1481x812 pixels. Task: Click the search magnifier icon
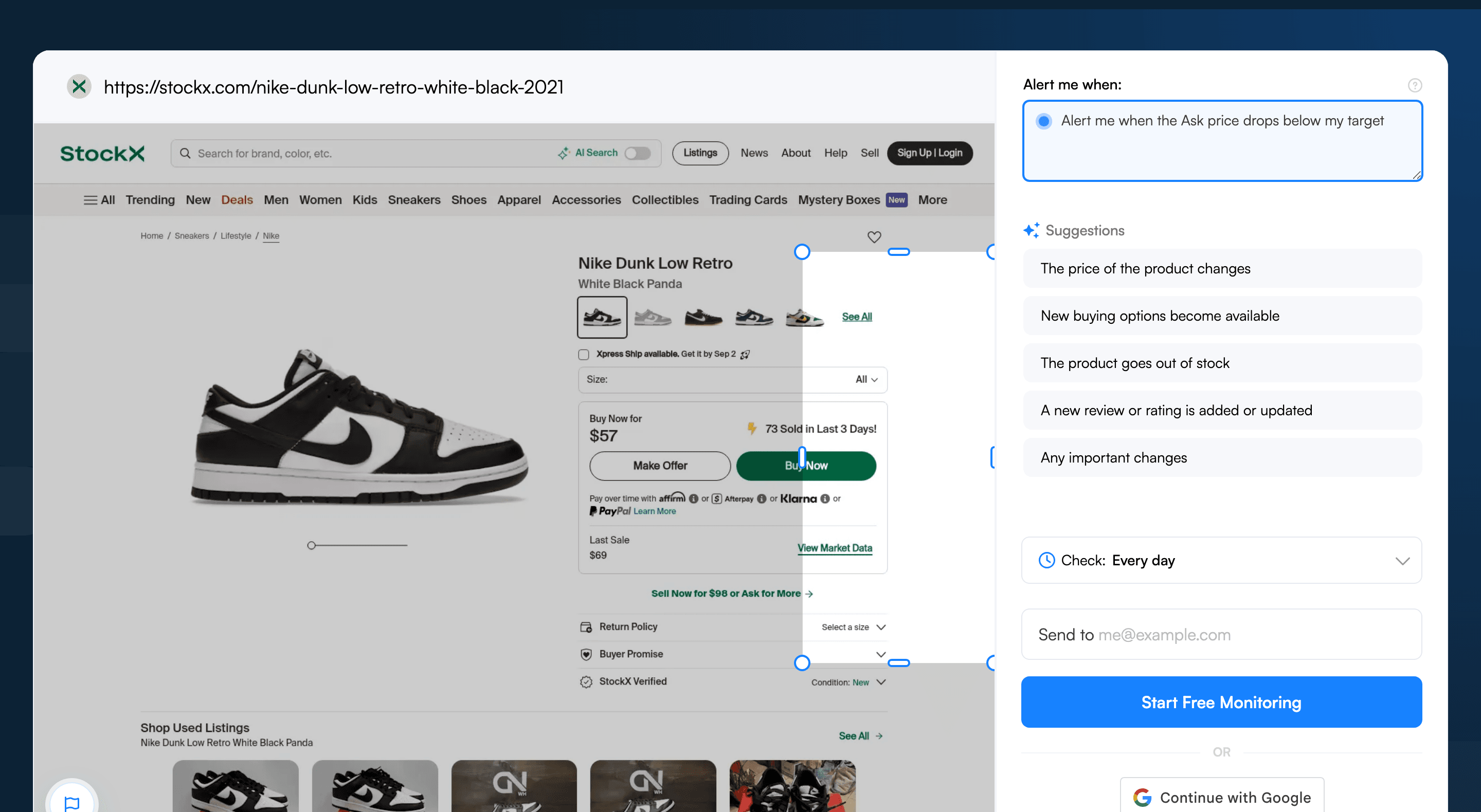tap(185, 153)
